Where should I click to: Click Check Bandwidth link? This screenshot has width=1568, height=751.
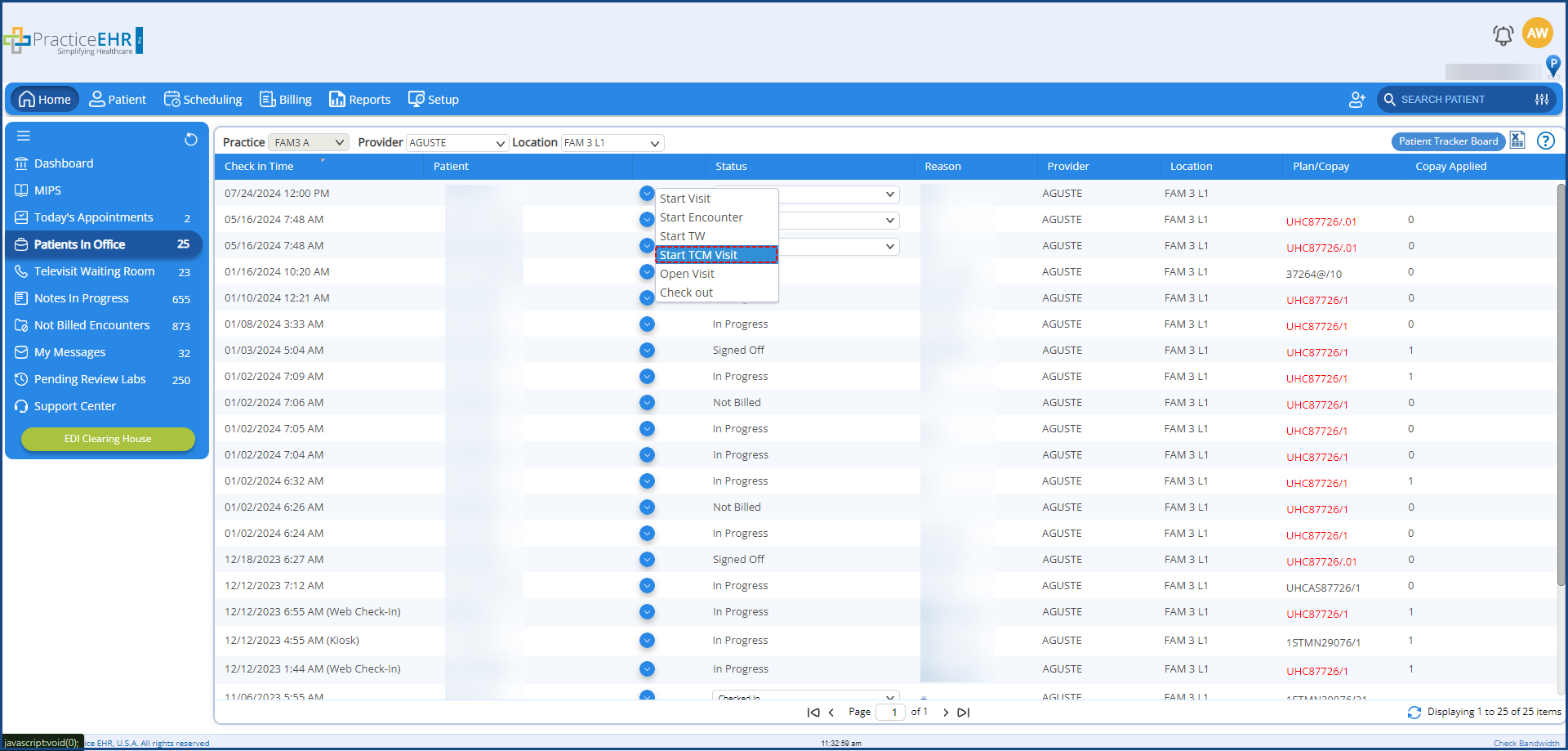coord(1526,744)
